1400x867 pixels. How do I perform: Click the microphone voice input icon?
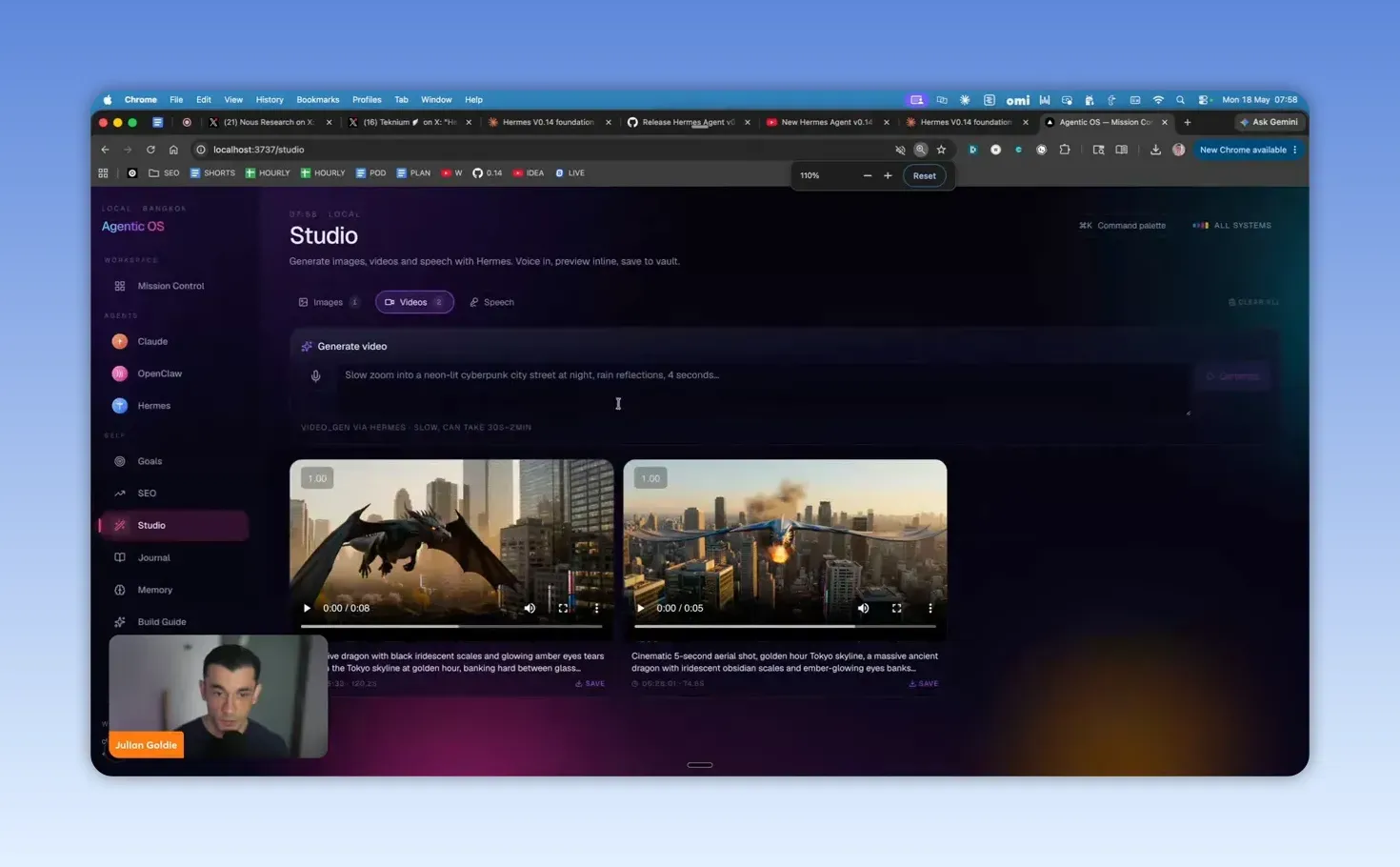click(315, 375)
